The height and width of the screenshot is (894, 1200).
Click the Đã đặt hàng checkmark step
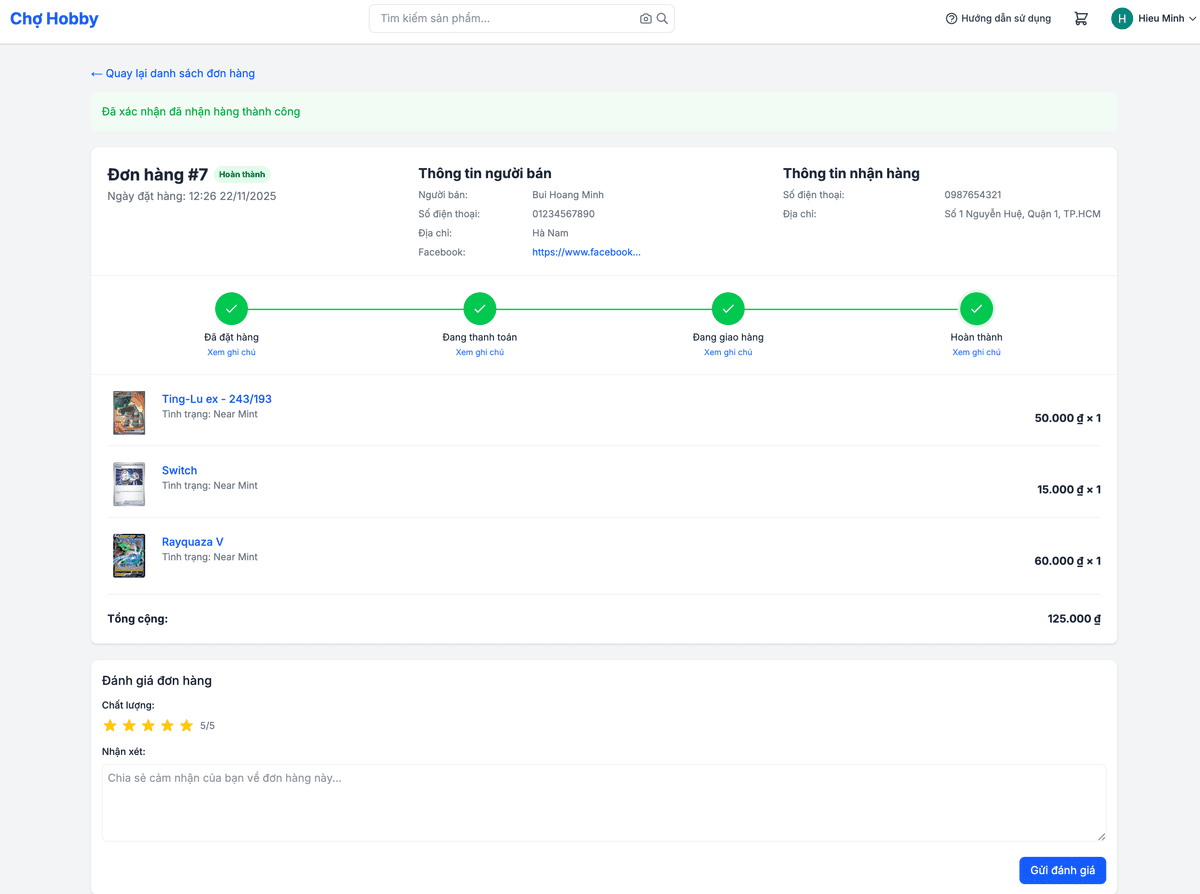pos(231,310)
